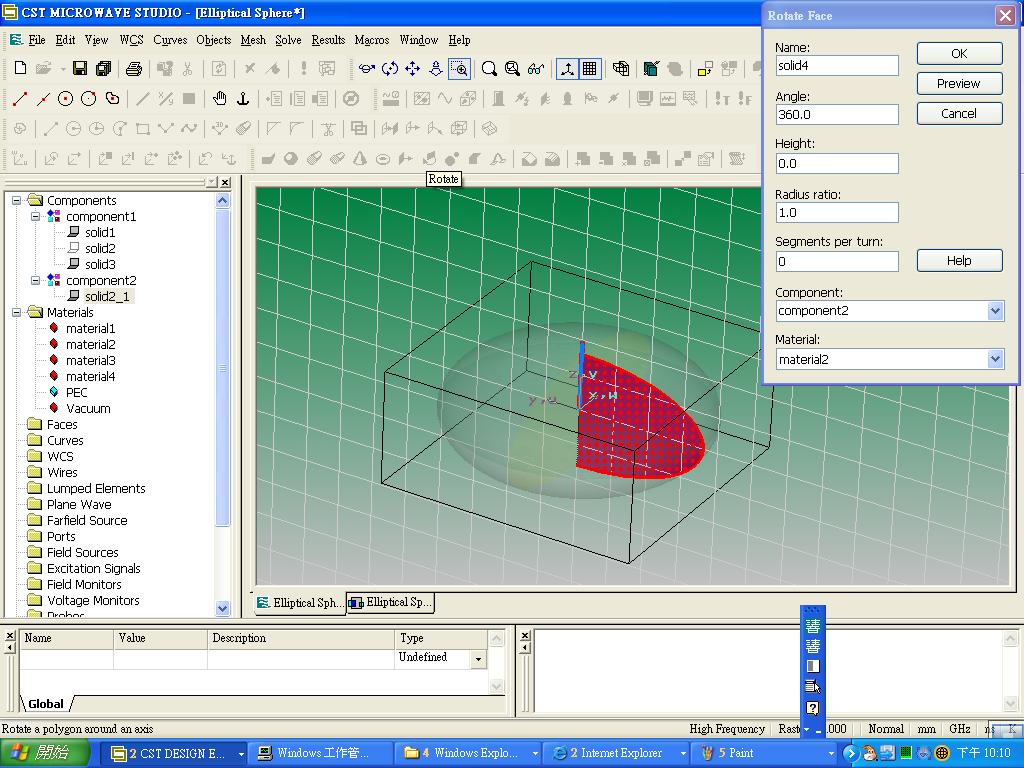Click the Radius ratio input field

[x=837, y=212]
